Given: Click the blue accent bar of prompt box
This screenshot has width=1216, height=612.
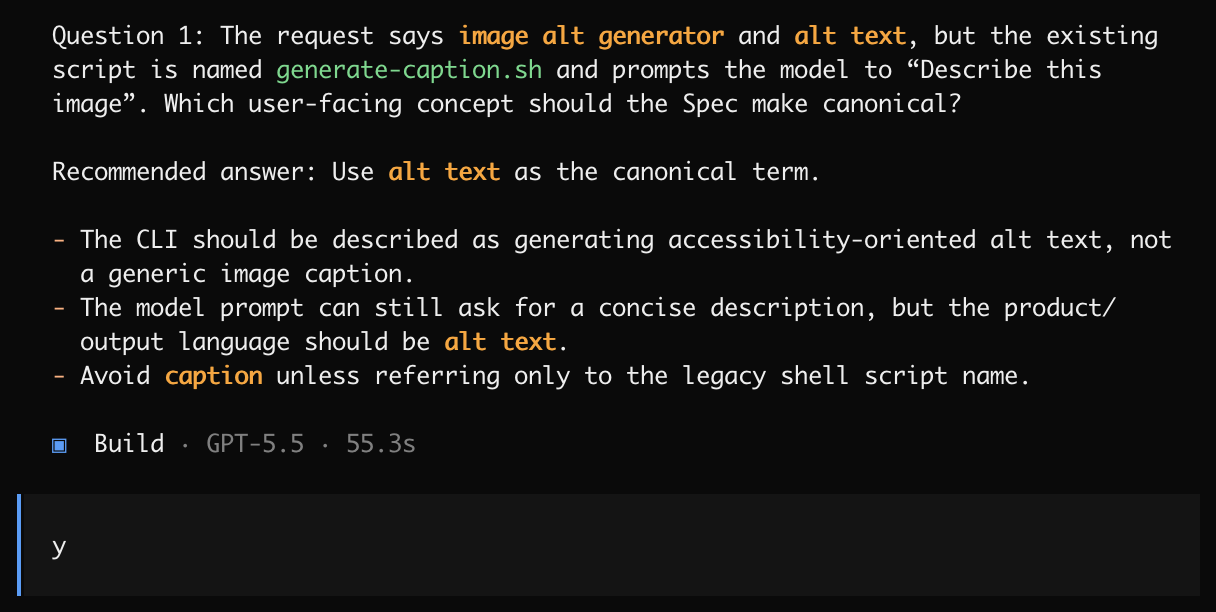Looking at the screenshot, I should click(x=20, y=546).
